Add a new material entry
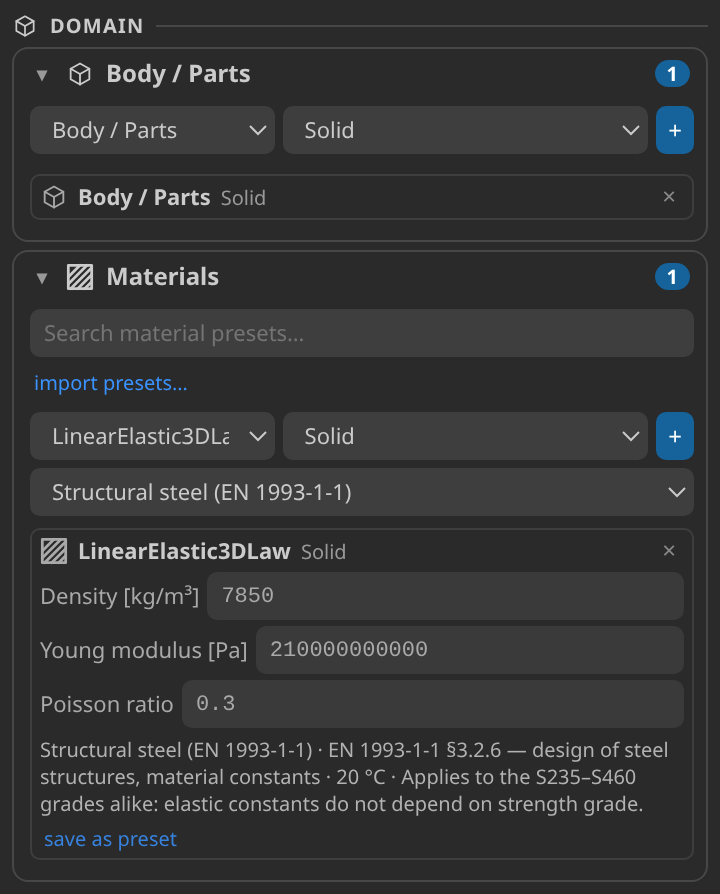The image size is (720, 894). [x=674, y=436]
